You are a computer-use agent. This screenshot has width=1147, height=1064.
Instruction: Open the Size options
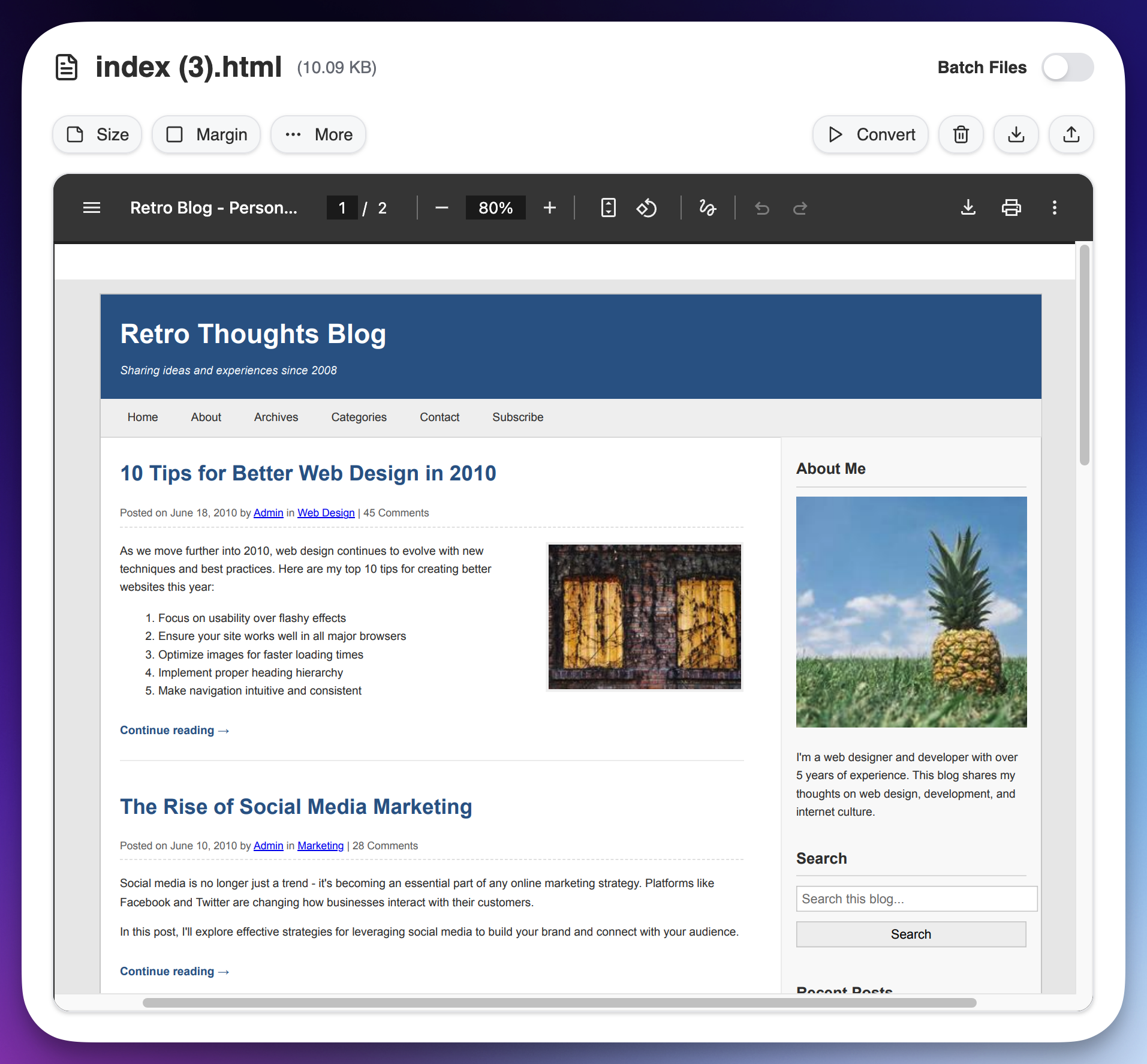[98, 134]
